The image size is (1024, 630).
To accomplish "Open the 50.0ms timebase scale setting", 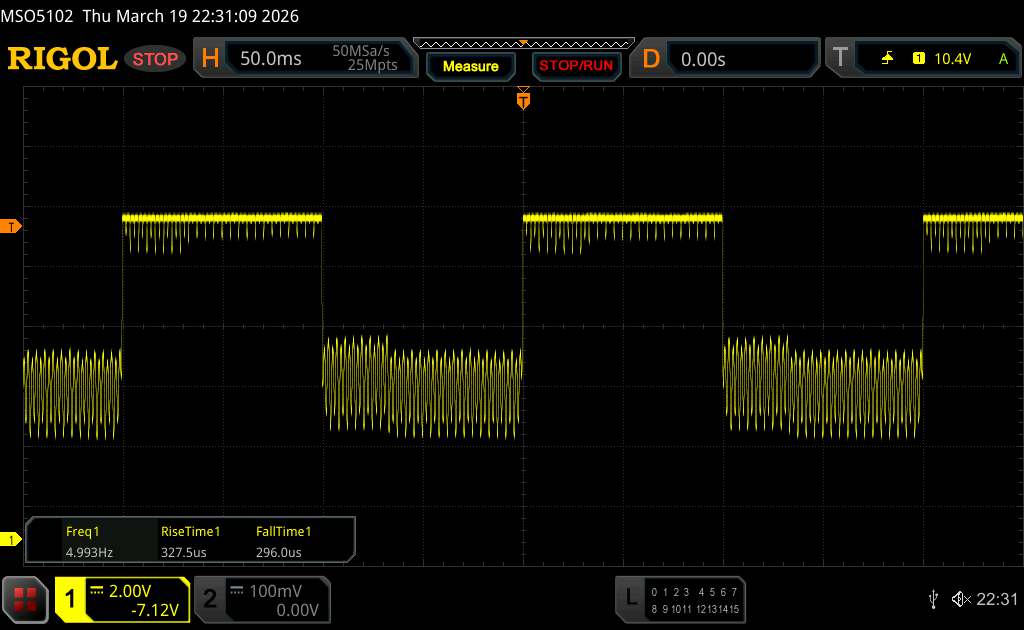I will pyautogui.click(x=271, y=59).
